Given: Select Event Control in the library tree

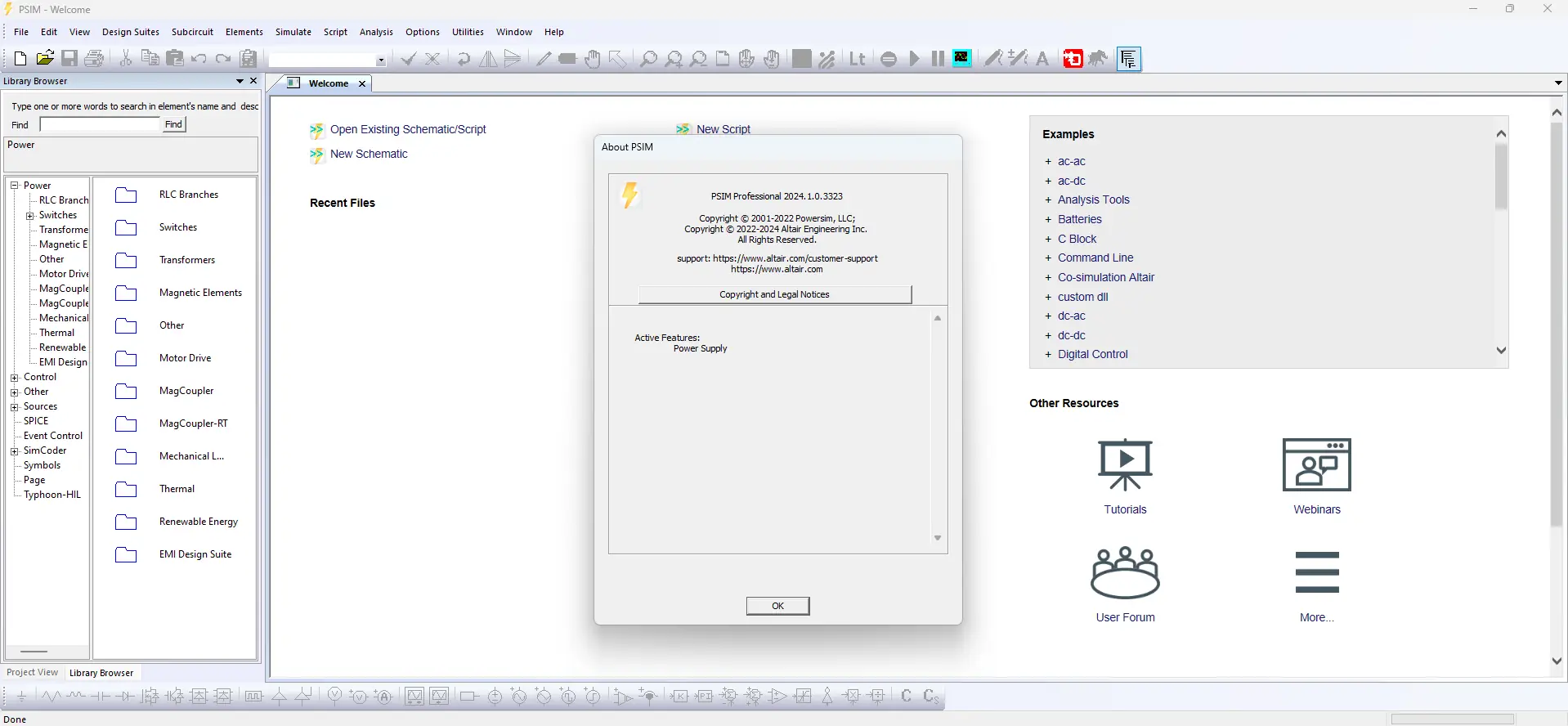Looking at the screenshot, I should click(53, 436).
